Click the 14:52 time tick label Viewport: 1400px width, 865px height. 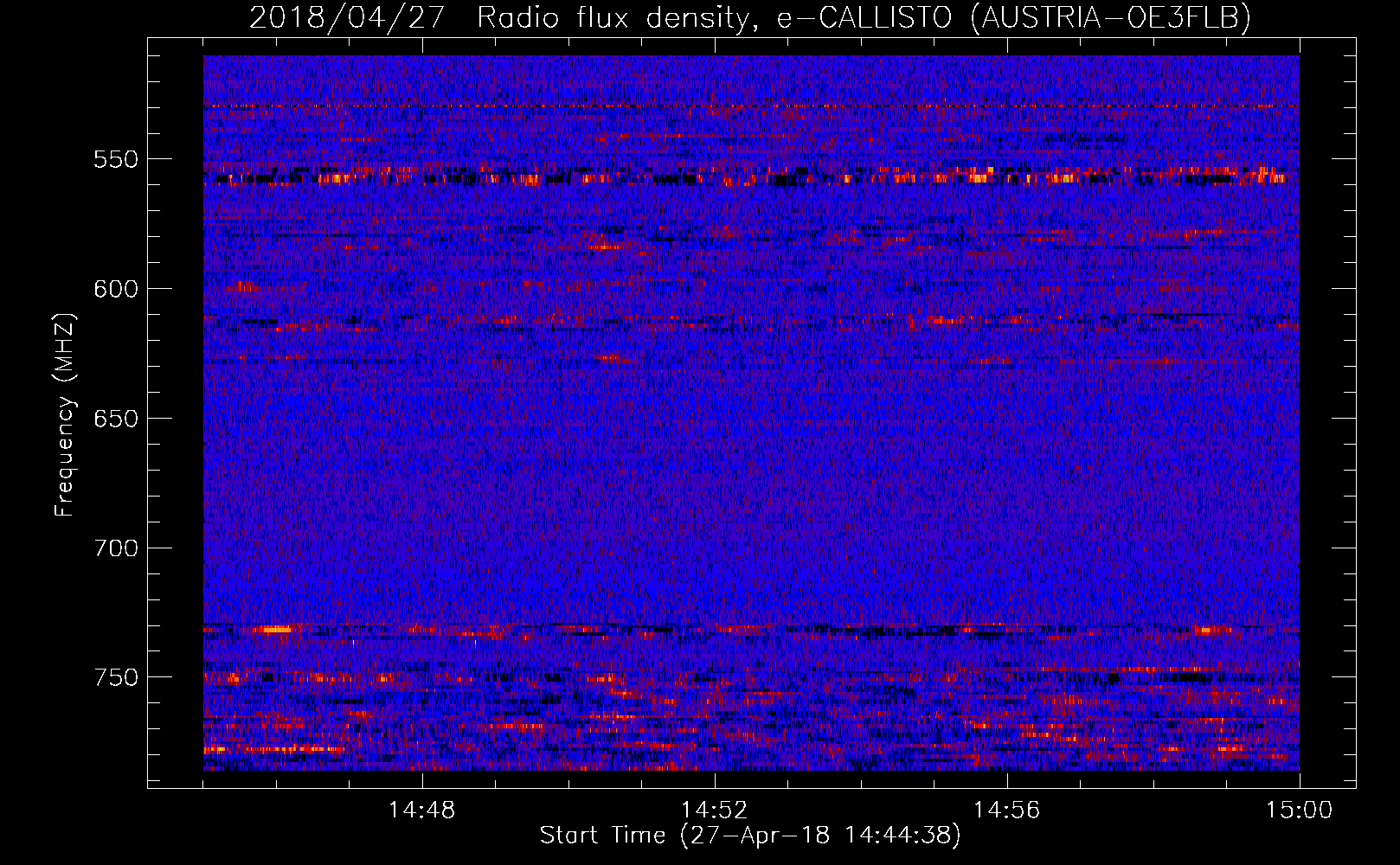point(715,811)
